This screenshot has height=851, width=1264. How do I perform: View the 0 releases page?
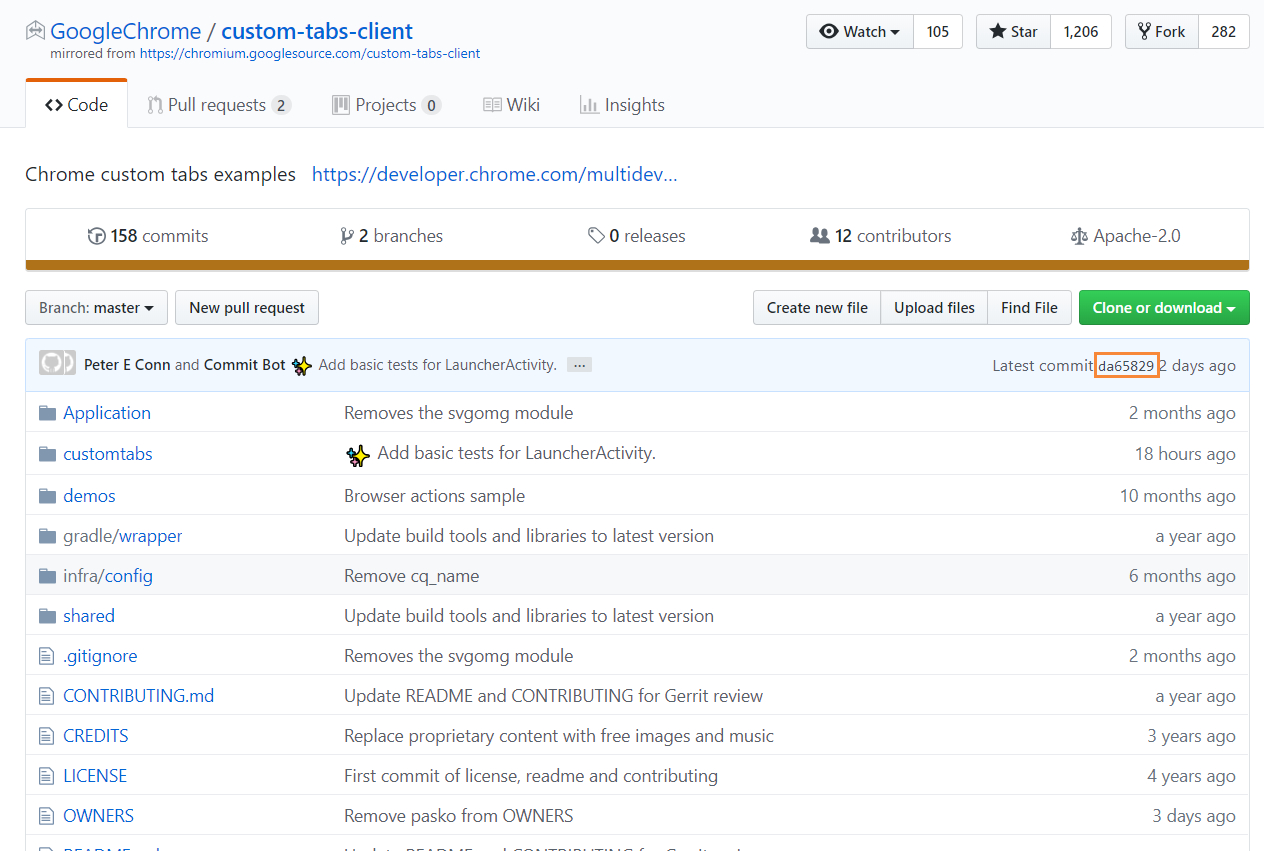[x=637, y=236]
